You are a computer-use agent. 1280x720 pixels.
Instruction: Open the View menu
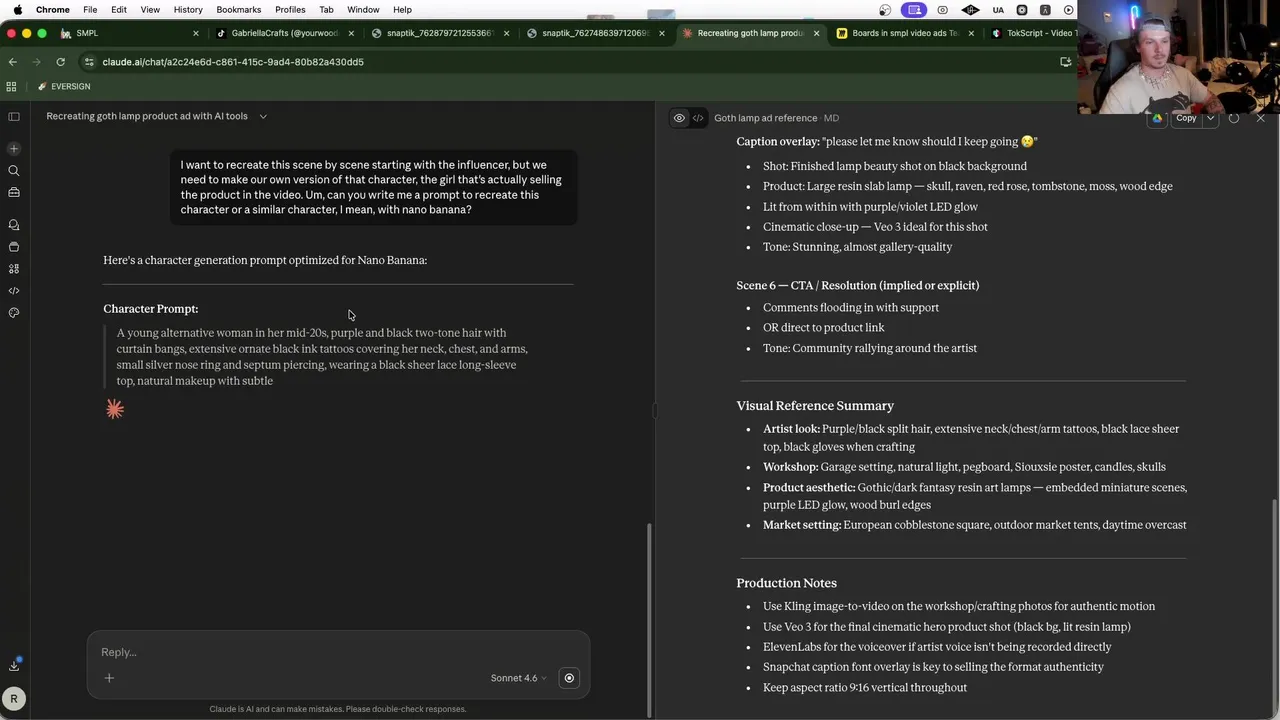[150, 10]
